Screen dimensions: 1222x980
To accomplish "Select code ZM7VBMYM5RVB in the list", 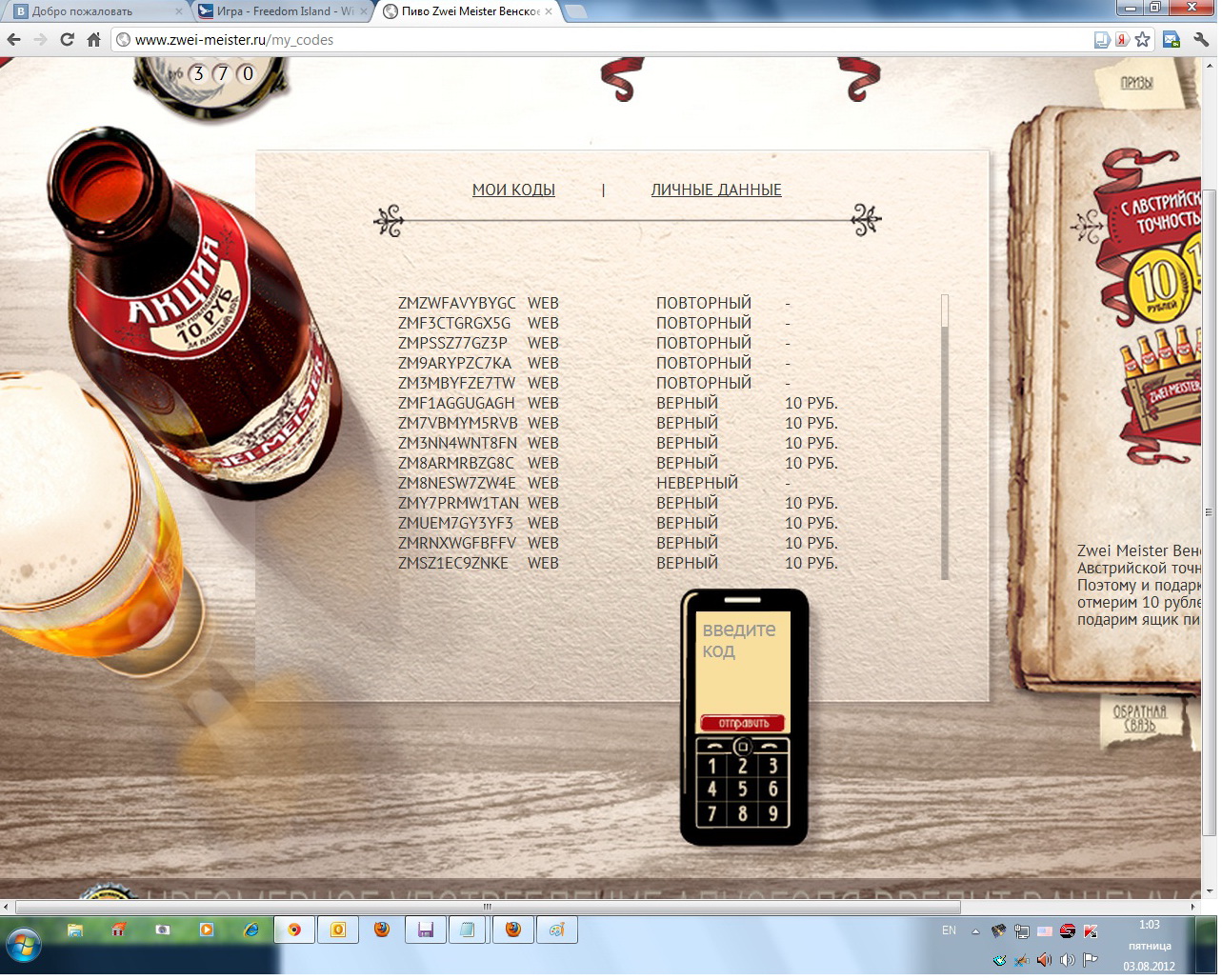I will pos(458,424).
